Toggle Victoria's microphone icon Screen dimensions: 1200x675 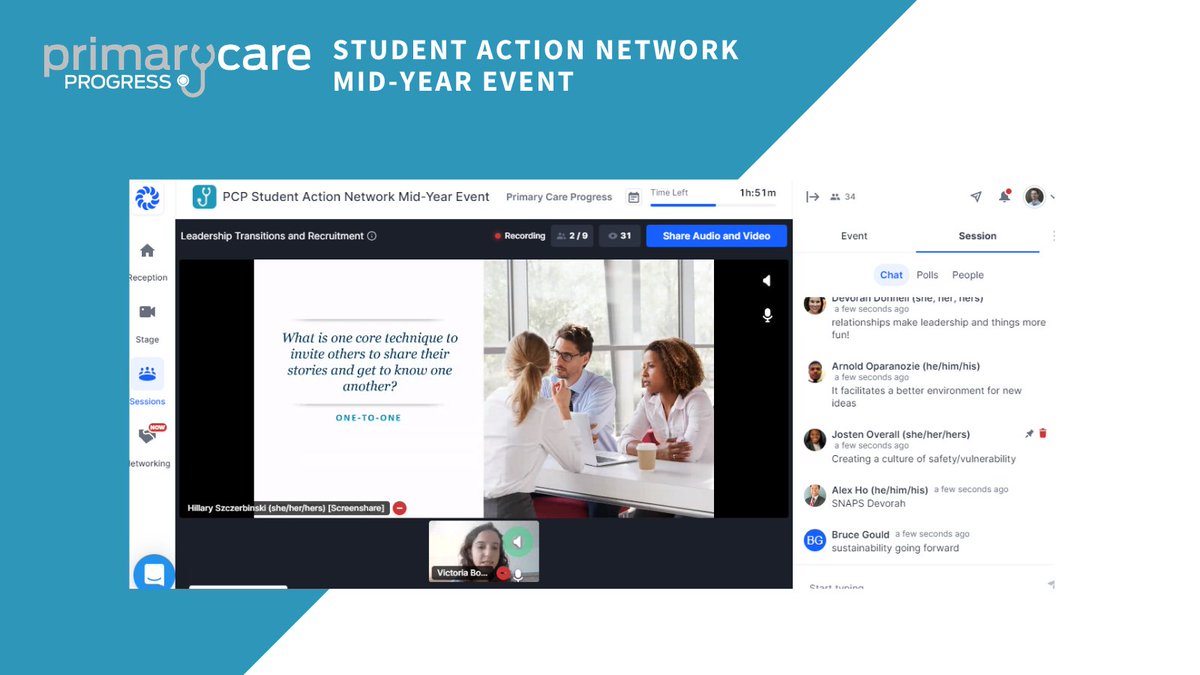(518, 574)
